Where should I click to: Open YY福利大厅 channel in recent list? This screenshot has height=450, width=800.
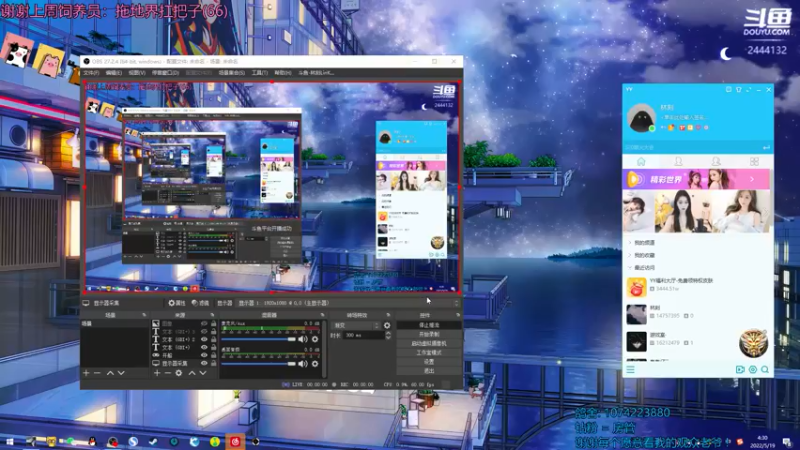pyautogui.click(x=697, y=288)
